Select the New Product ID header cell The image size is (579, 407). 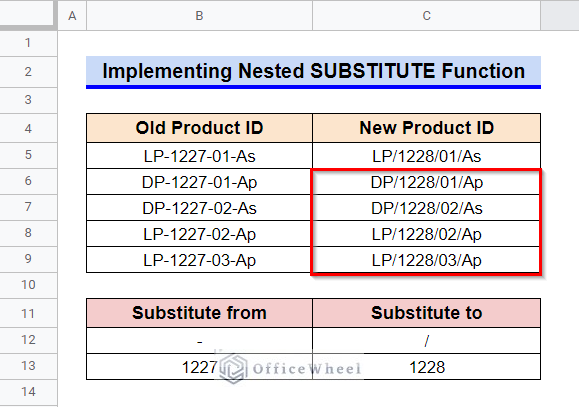click(426, 128)
